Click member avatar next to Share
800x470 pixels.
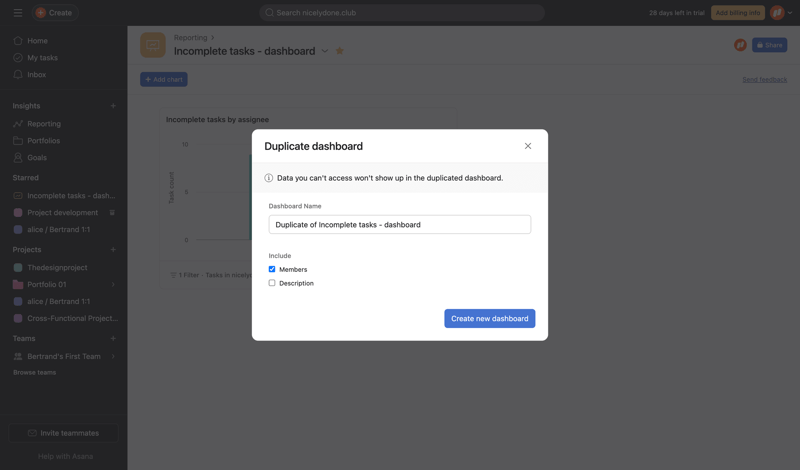pos(740,45)
